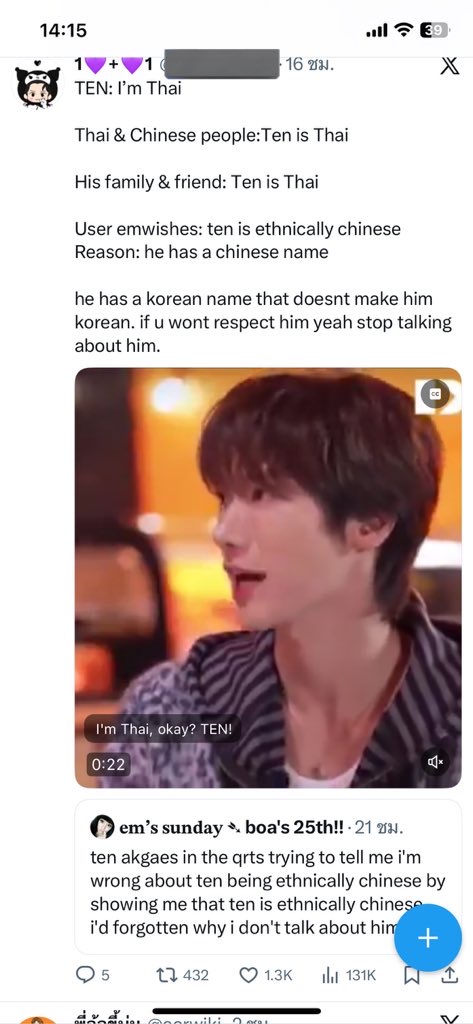473x1024 pixels.
Task: Open the reply comment icon
Action: (x=86, y=975)
